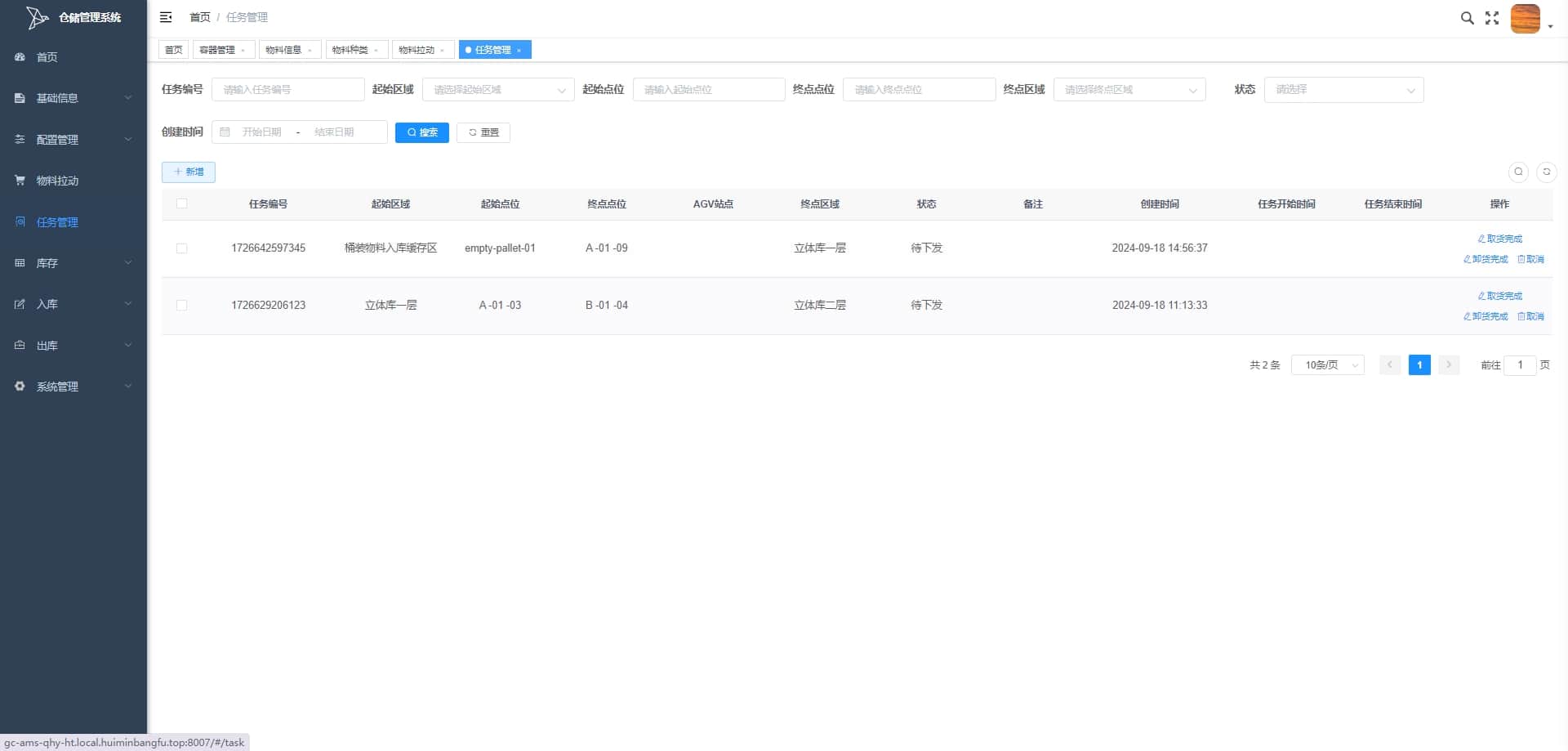The height and width of the screenshot is (751, 1568).
Task: Go to next page arrow in pagination
Action: [x=1449, y=365]
